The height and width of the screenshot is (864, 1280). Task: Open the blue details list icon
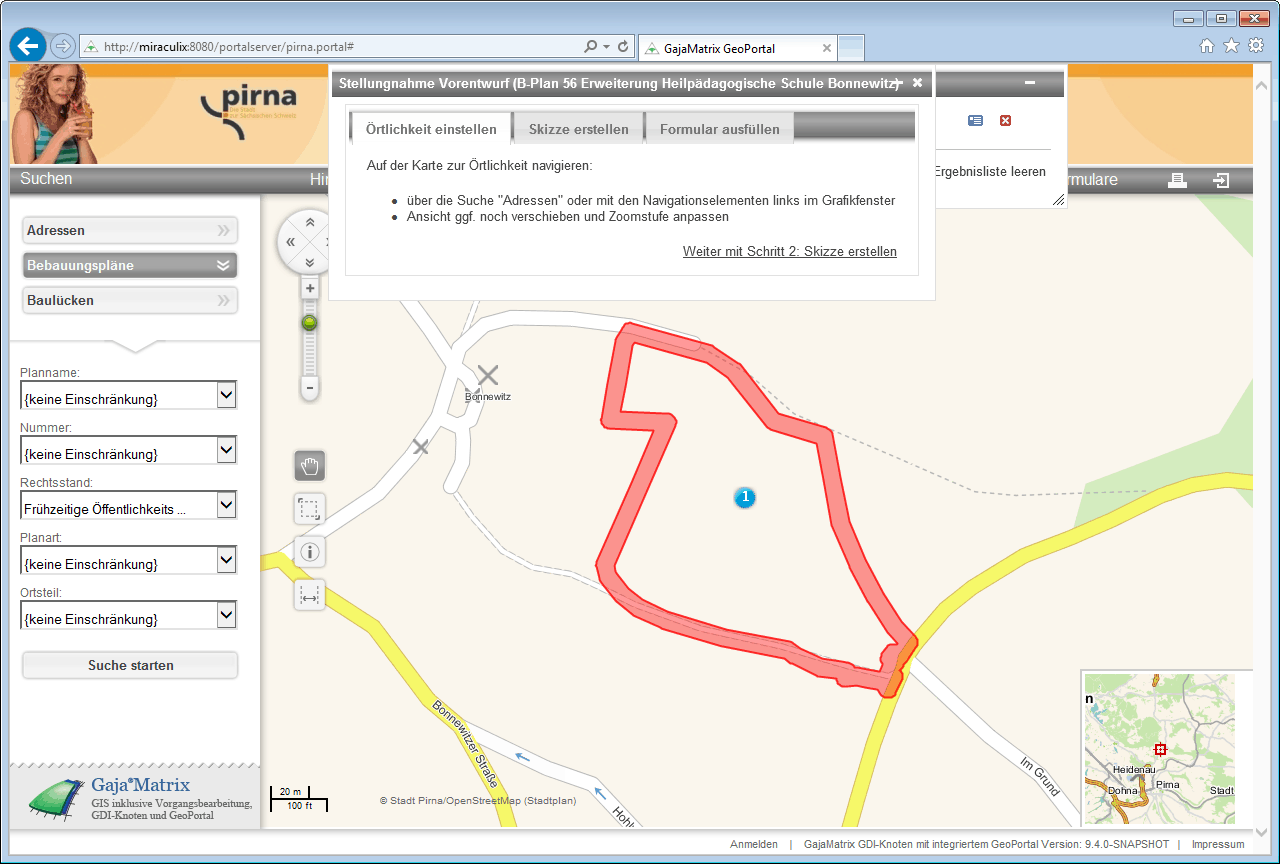click(x=975, y=121)
